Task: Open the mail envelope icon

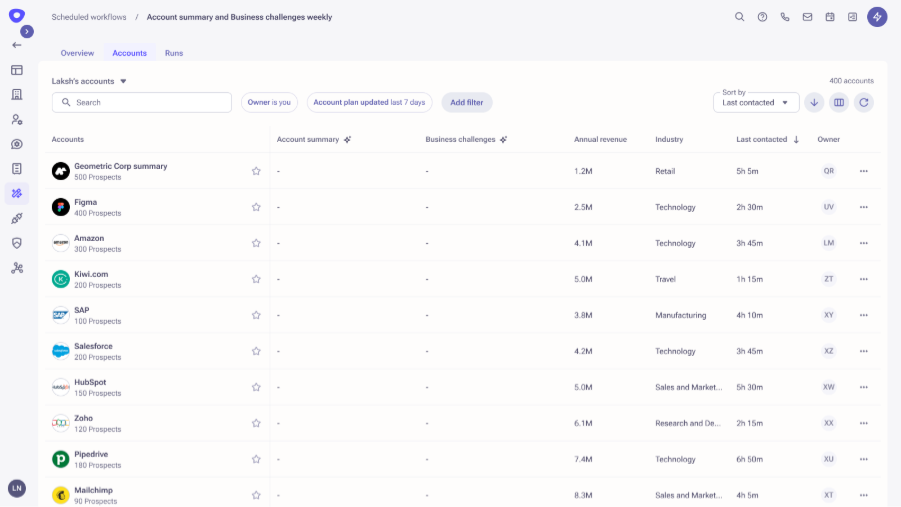Action: click(x=807, y=17)
